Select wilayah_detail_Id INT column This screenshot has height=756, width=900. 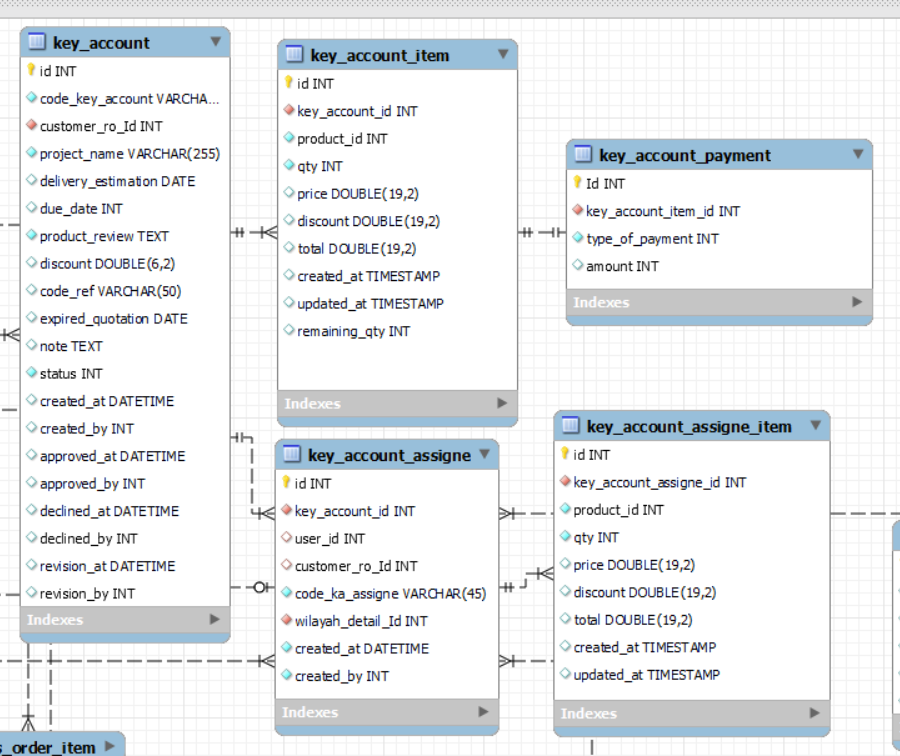point(360,621)
